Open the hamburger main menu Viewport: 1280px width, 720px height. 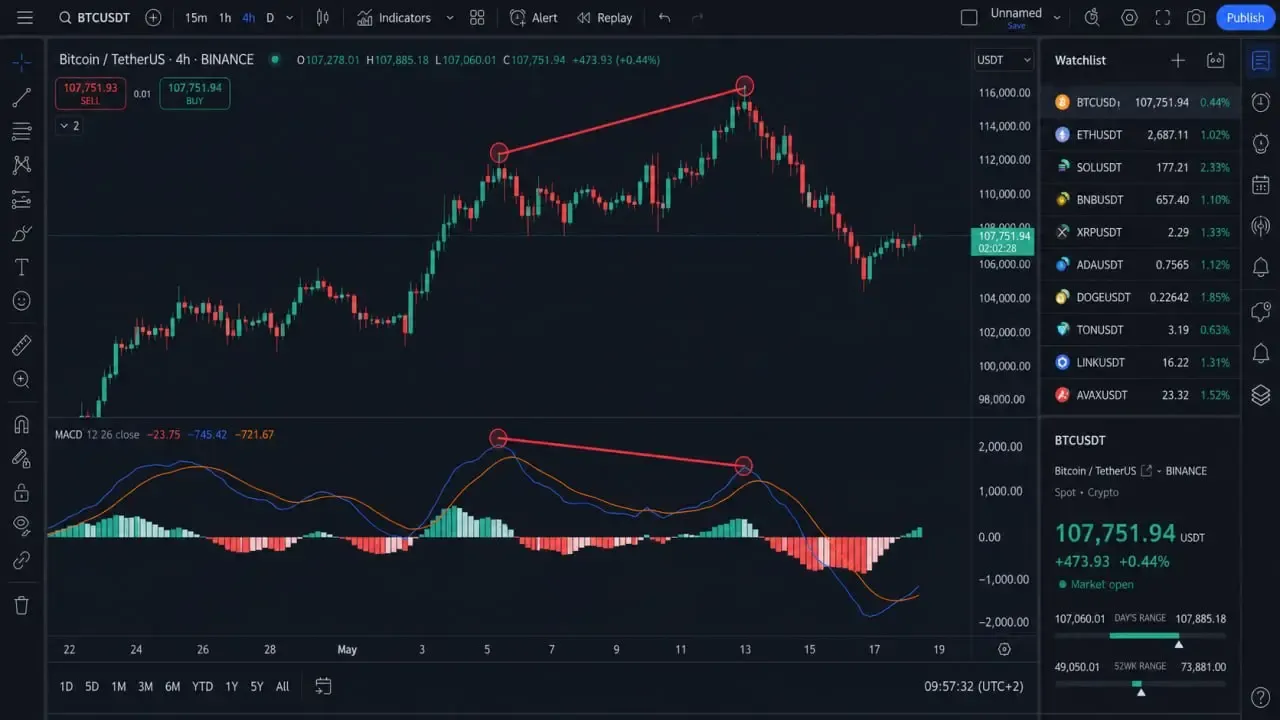[x=25, y=18]
